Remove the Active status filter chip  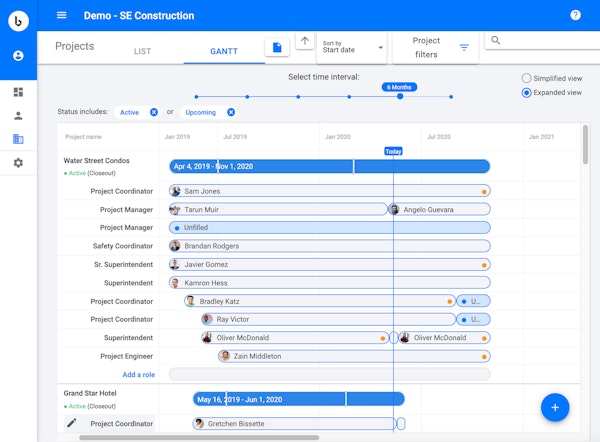(154, 112)
